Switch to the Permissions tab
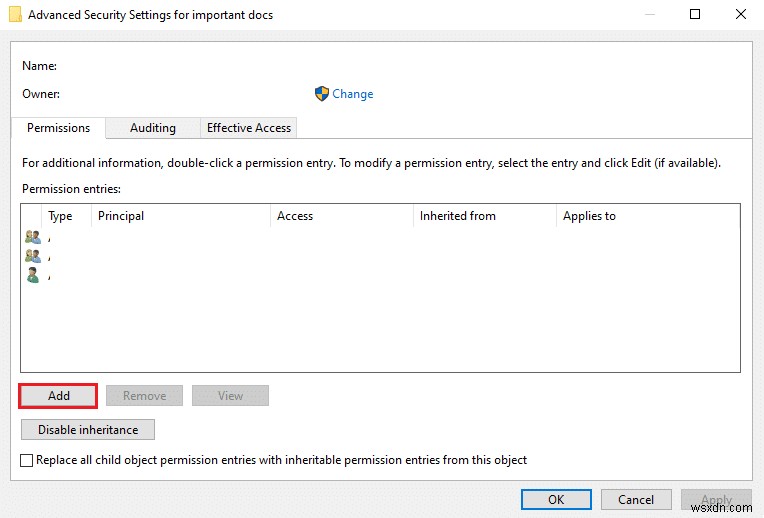Image resolution: width=764 pixels, height=518 pixels. tap(58, 128)
